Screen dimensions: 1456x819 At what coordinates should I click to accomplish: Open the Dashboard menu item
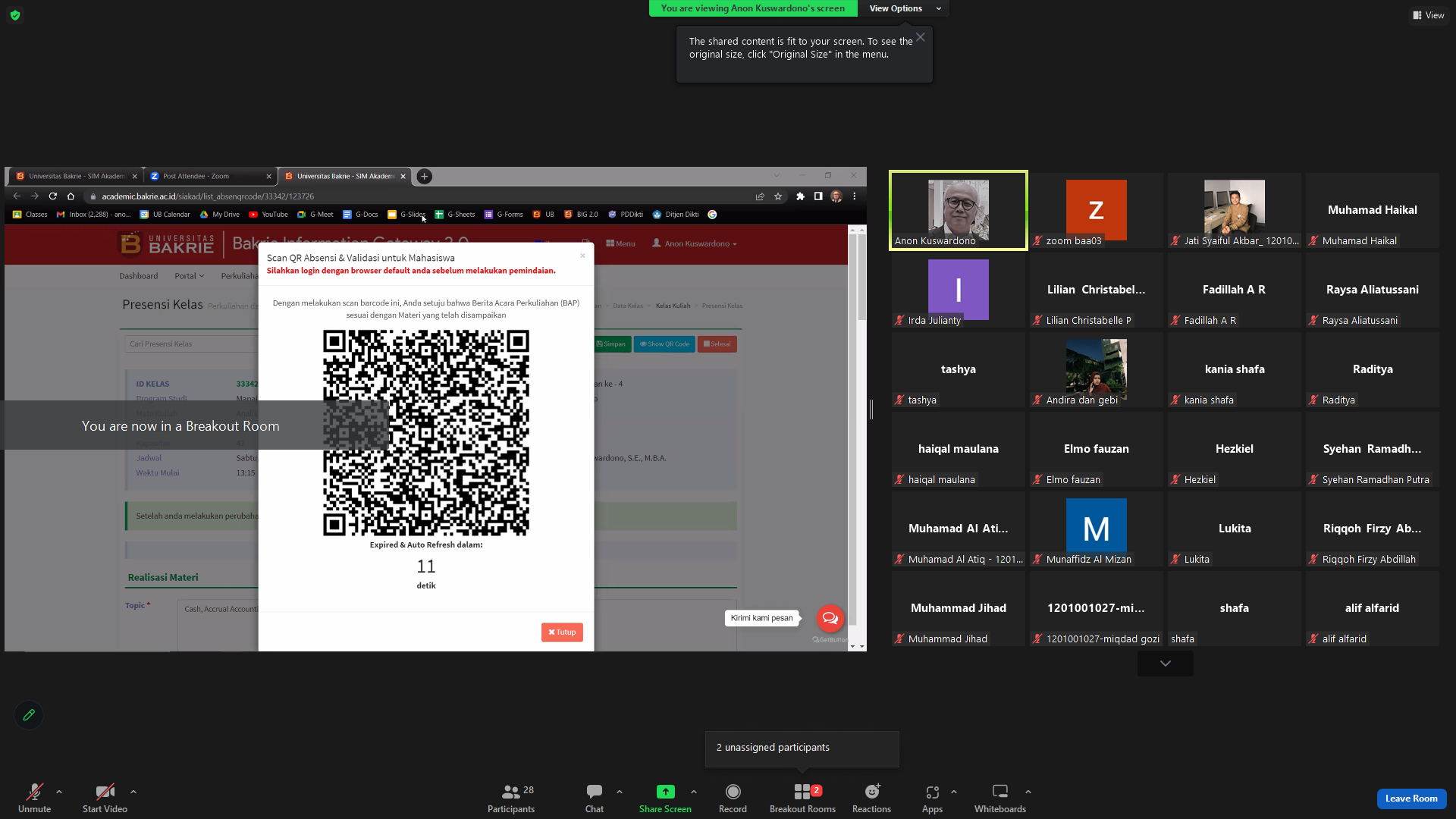(139, 276)
